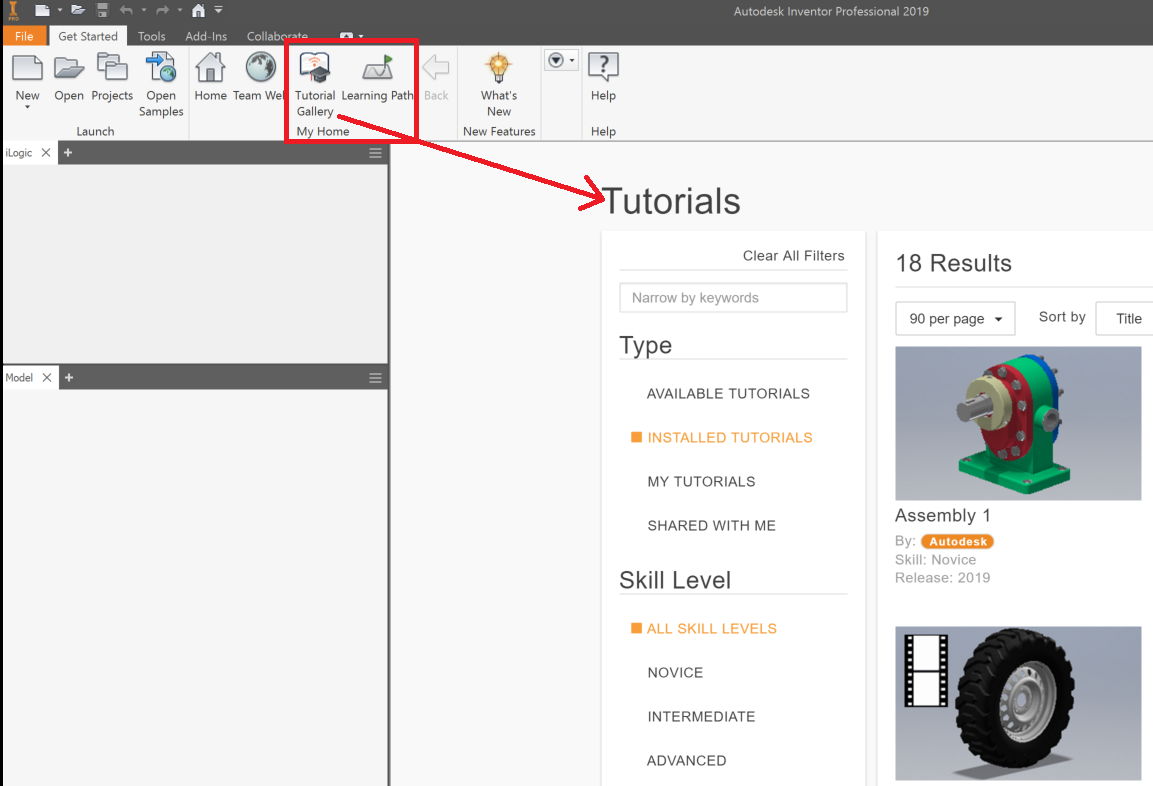Open the iLogic panel hamburger menu

coord(375,153)
